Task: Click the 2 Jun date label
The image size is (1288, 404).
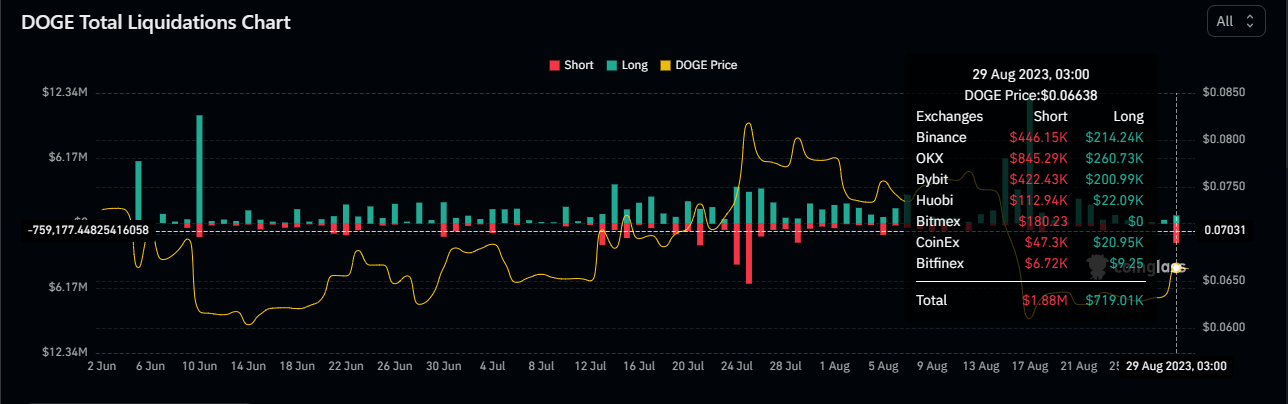Action: click(x=104, y=367)
